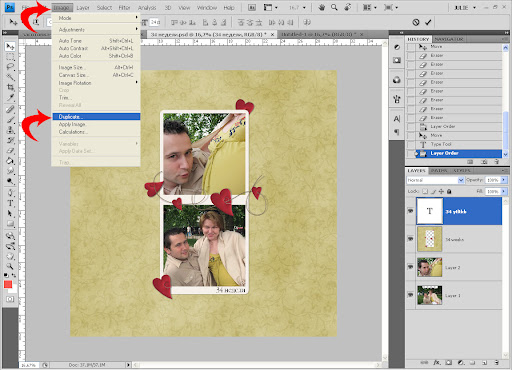The height and width of the screenshot is (370, 512).
Task: Choose Auto Tone menu item
Action: click(96, 41)
